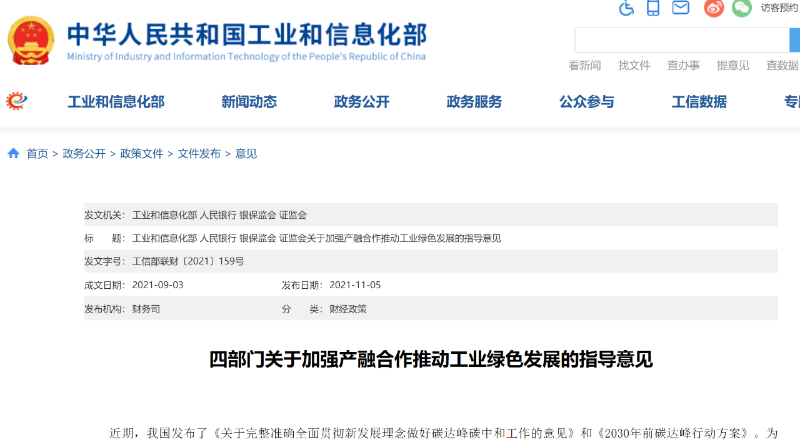Select the 发布日期 value 2021-11-05

(x=355, y=285)
